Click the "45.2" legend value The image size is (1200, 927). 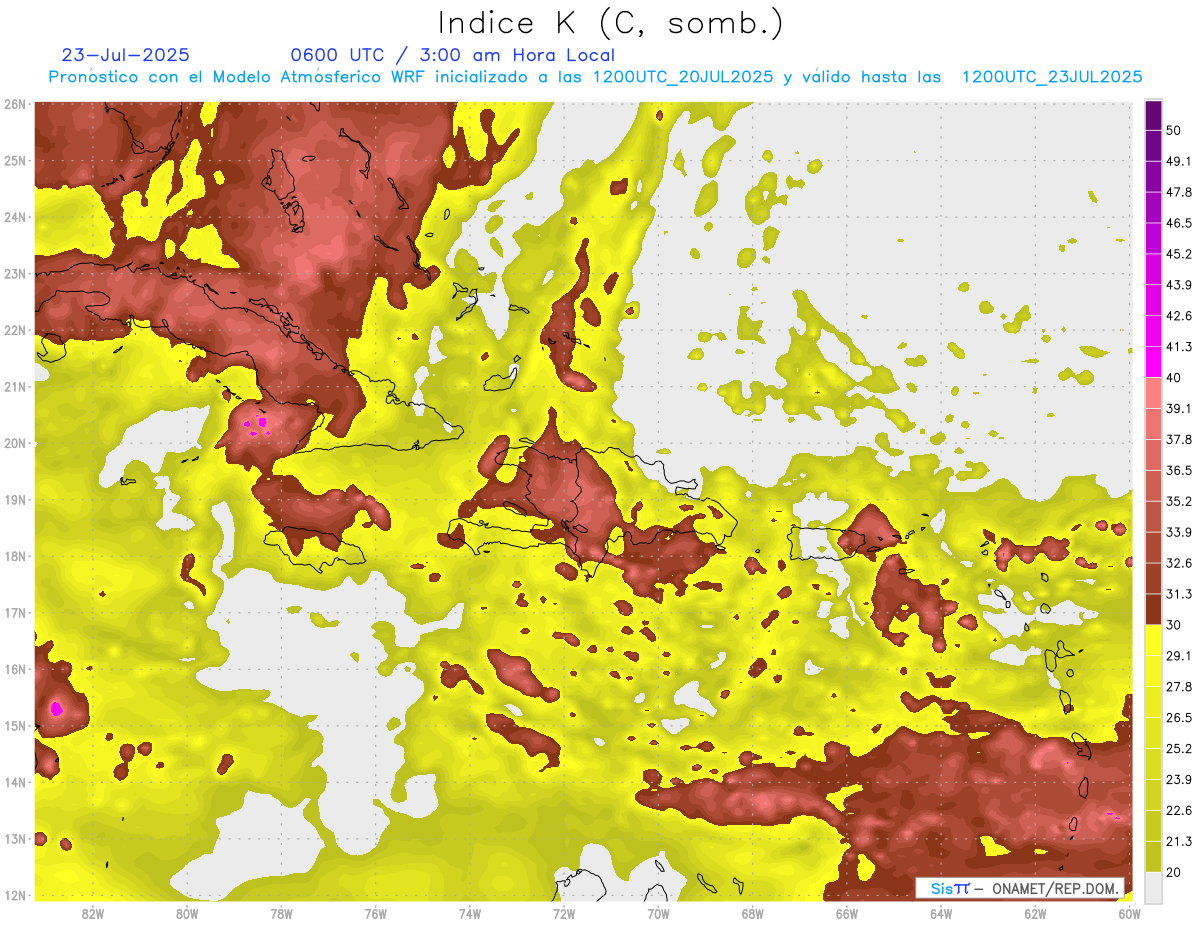click(1177, 253)
